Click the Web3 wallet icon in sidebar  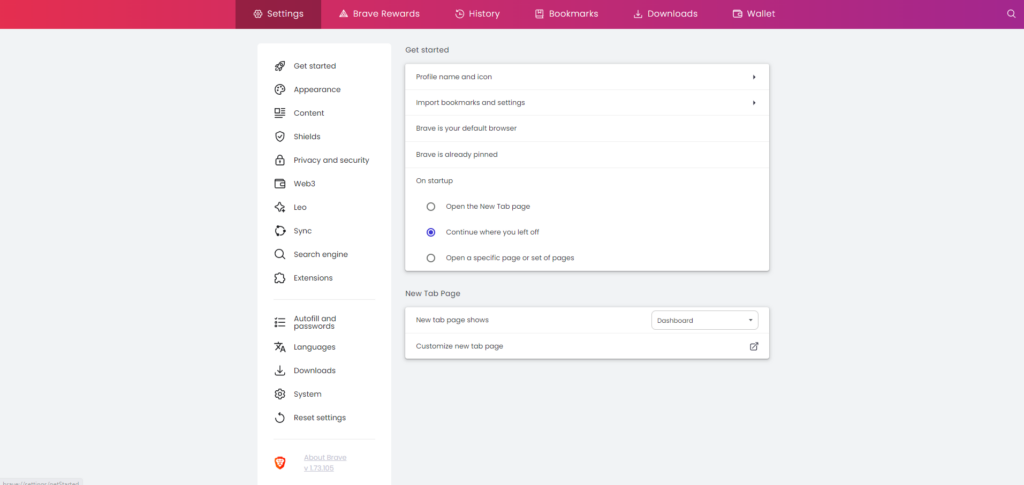[x=280, y=184]
